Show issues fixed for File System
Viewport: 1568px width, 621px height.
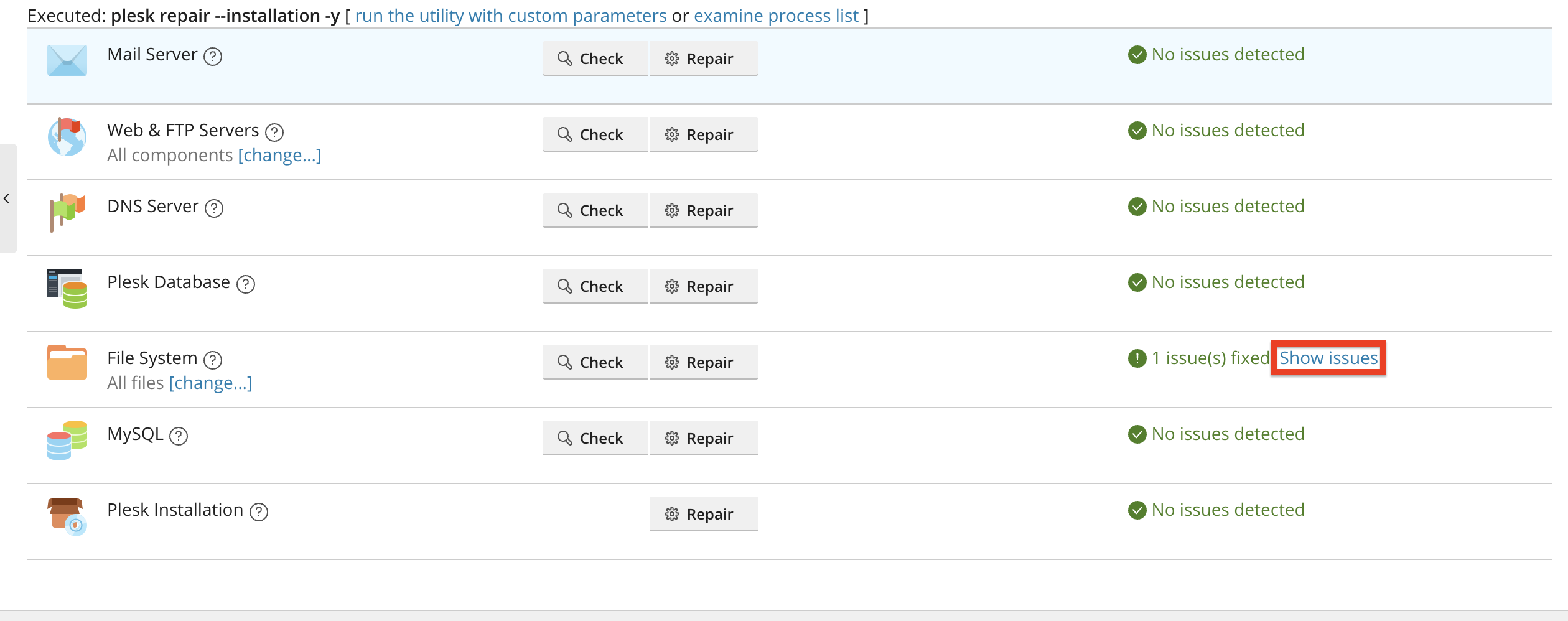point(1328,358)
